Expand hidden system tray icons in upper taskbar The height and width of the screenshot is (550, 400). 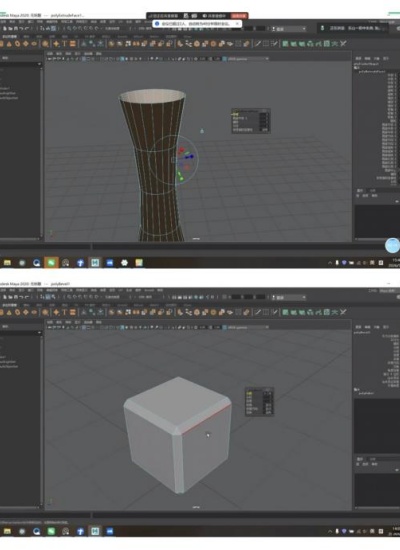(330, 262)
